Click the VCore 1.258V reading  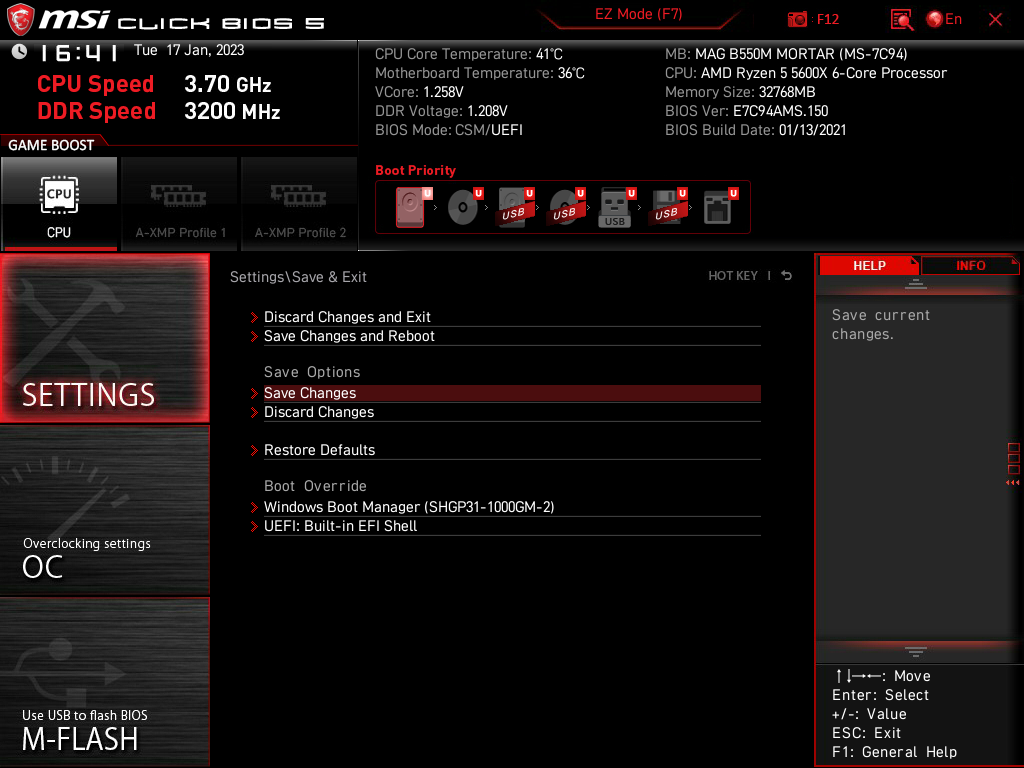click(419, 92)
